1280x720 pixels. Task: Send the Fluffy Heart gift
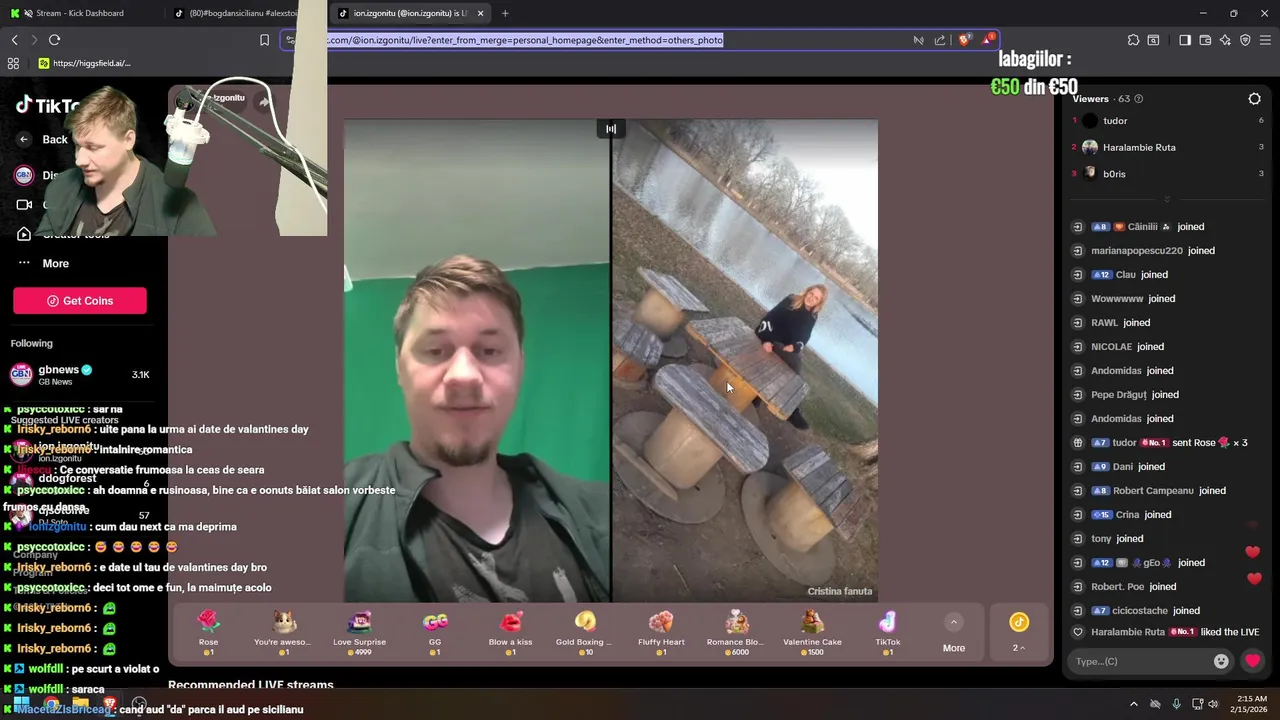click(x=661, y=631)
